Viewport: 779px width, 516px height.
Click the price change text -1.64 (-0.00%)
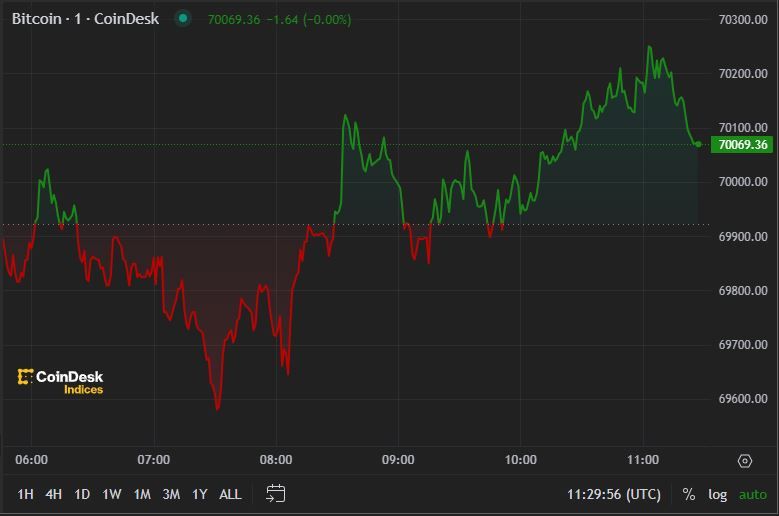pos(309,20)
